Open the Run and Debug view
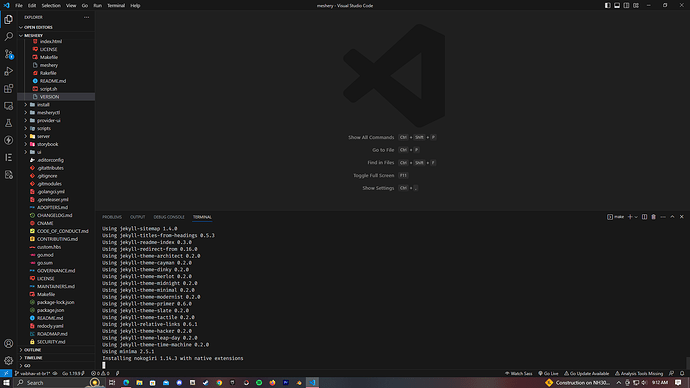 pos(8,71)
